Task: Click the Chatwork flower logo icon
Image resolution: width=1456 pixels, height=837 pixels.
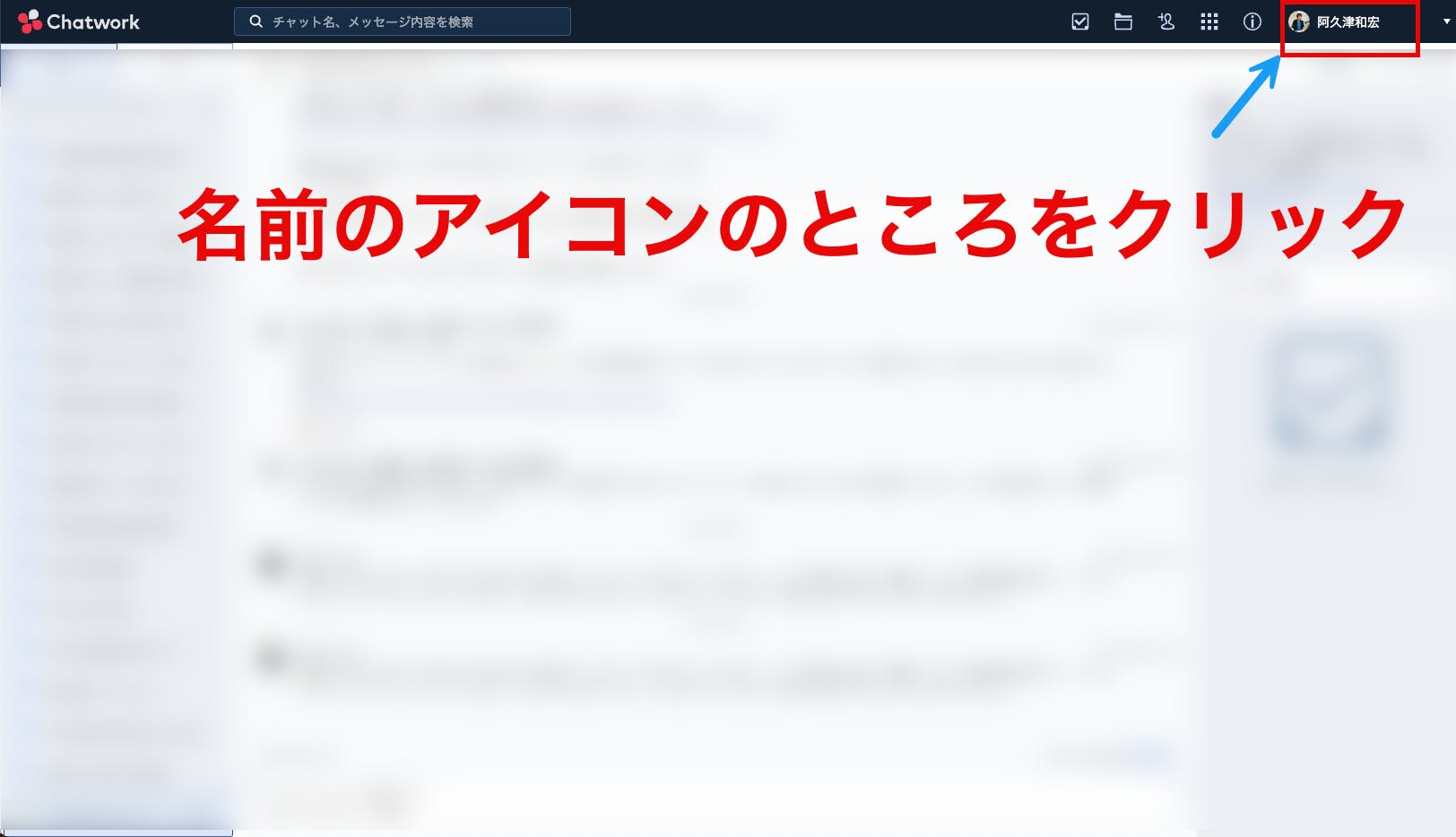Action: 30,22
